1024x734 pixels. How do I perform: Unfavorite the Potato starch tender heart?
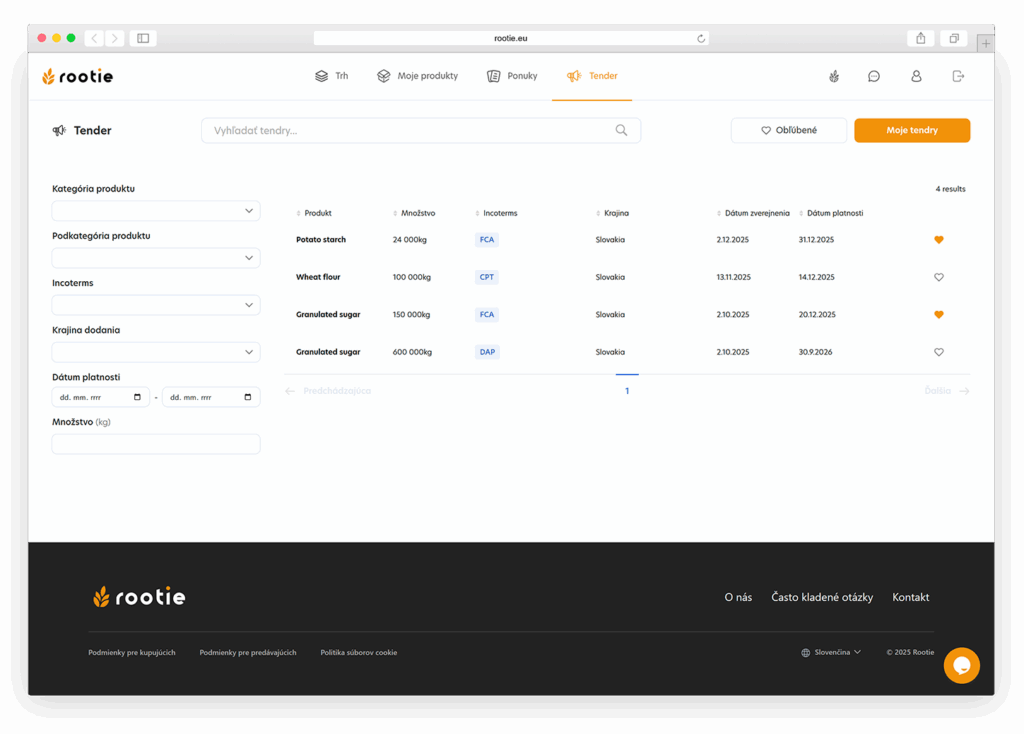pyautogui.click(x=938, y=240)
